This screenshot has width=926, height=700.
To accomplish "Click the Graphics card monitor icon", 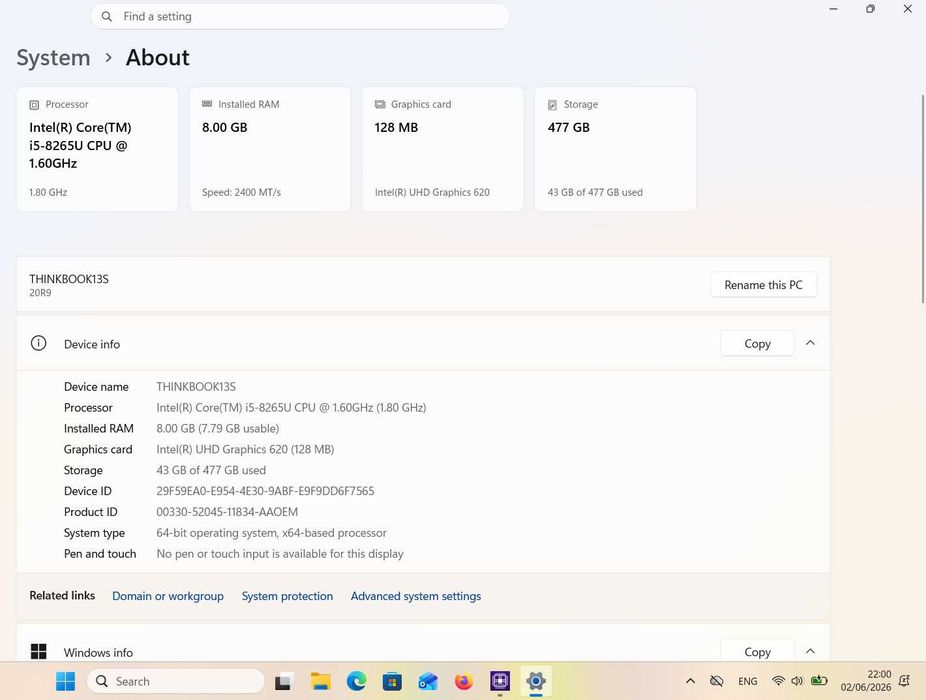I will coord(380,104).
